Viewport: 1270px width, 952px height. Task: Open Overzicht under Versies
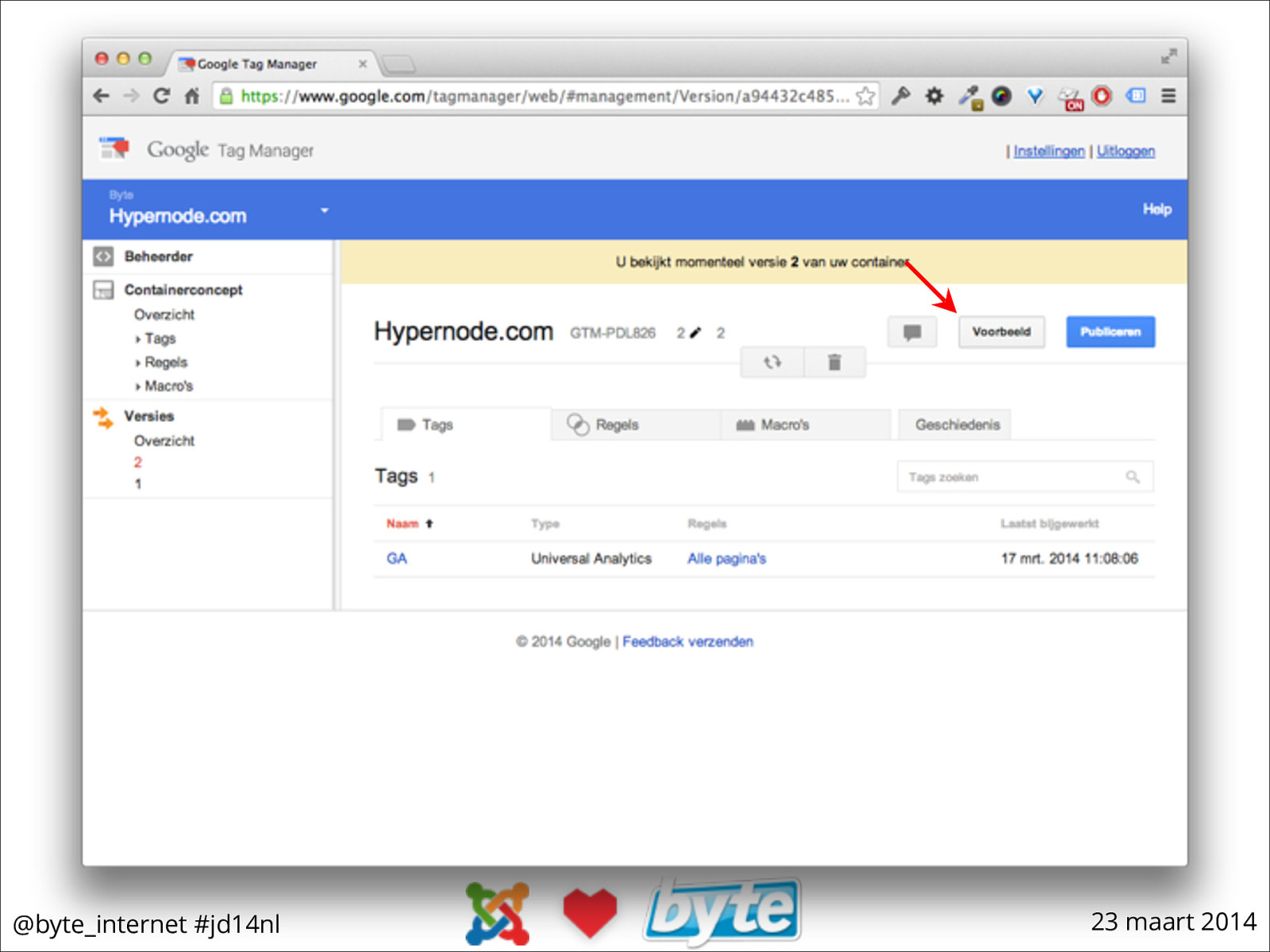(164, 441)
